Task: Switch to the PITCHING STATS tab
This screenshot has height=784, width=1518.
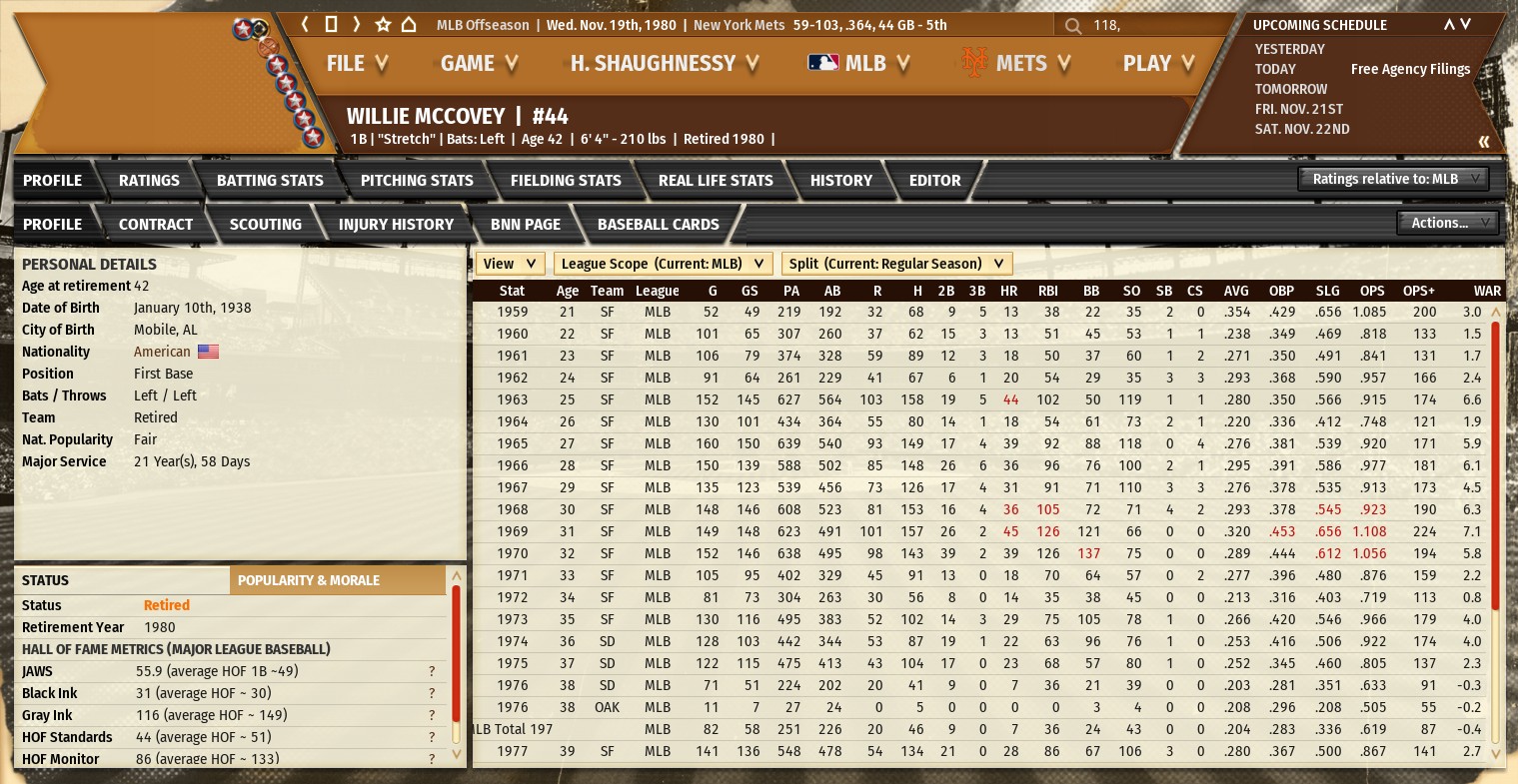Action: point(417,181)
